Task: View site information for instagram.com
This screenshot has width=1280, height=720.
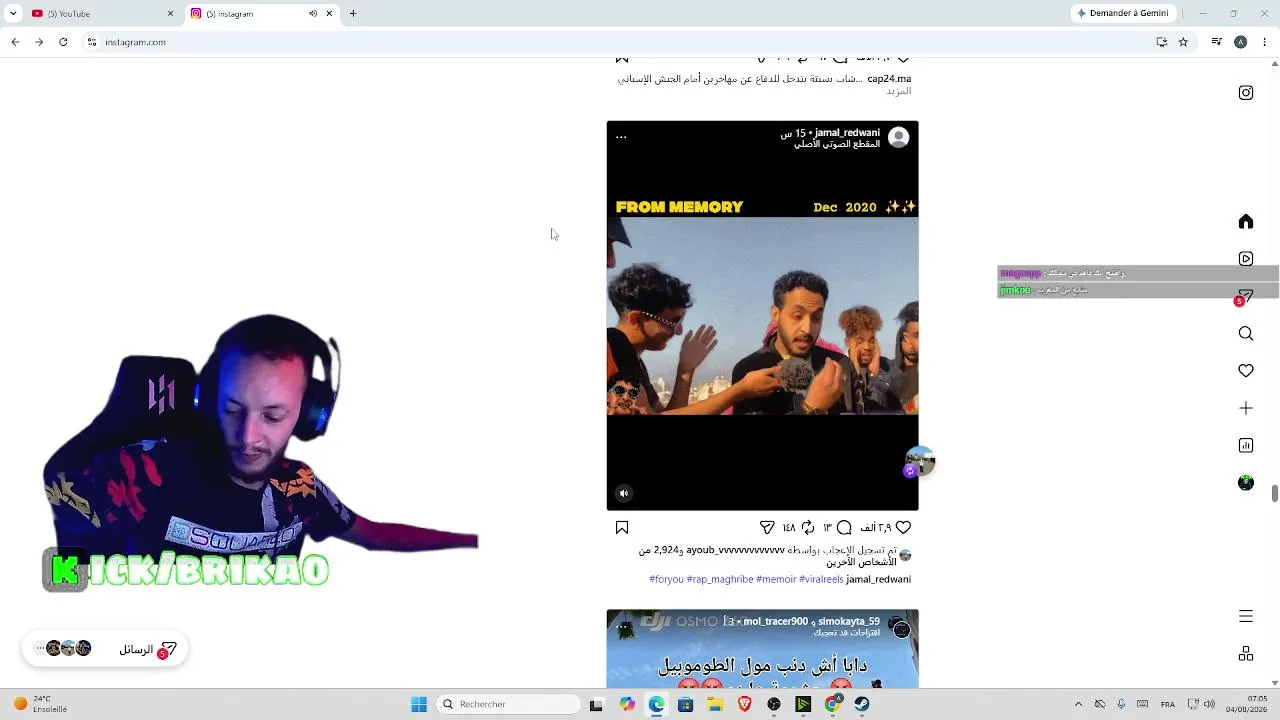Action: (x=91, y=42)
